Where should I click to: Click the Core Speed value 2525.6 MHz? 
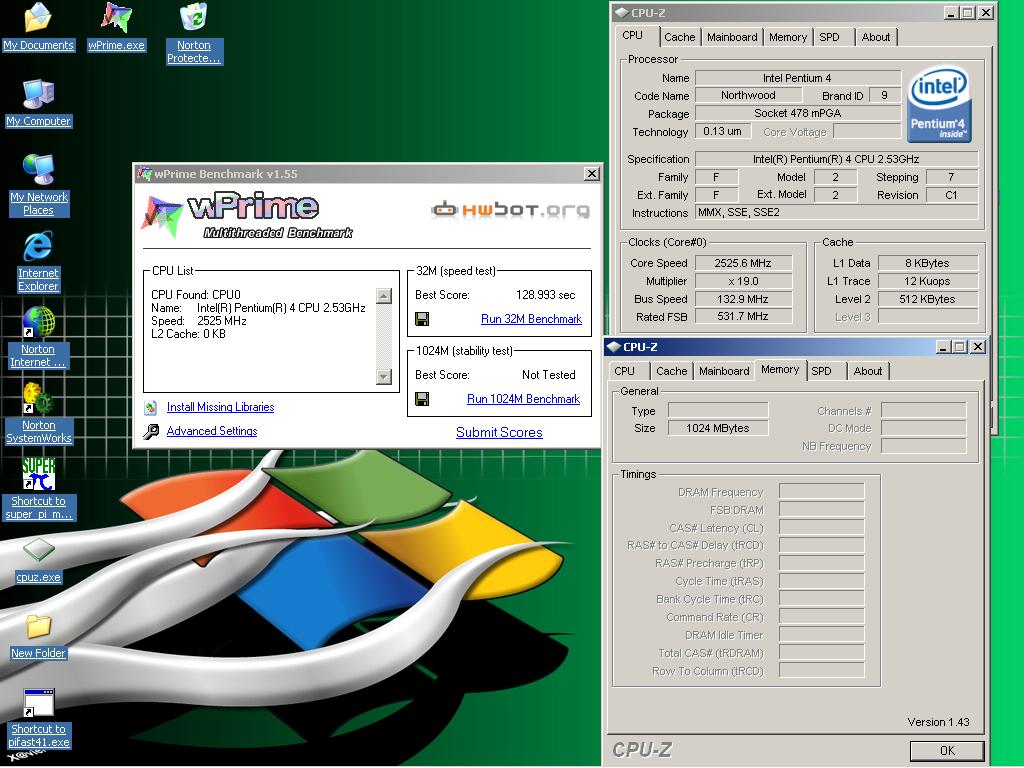(x=743, y=263)
